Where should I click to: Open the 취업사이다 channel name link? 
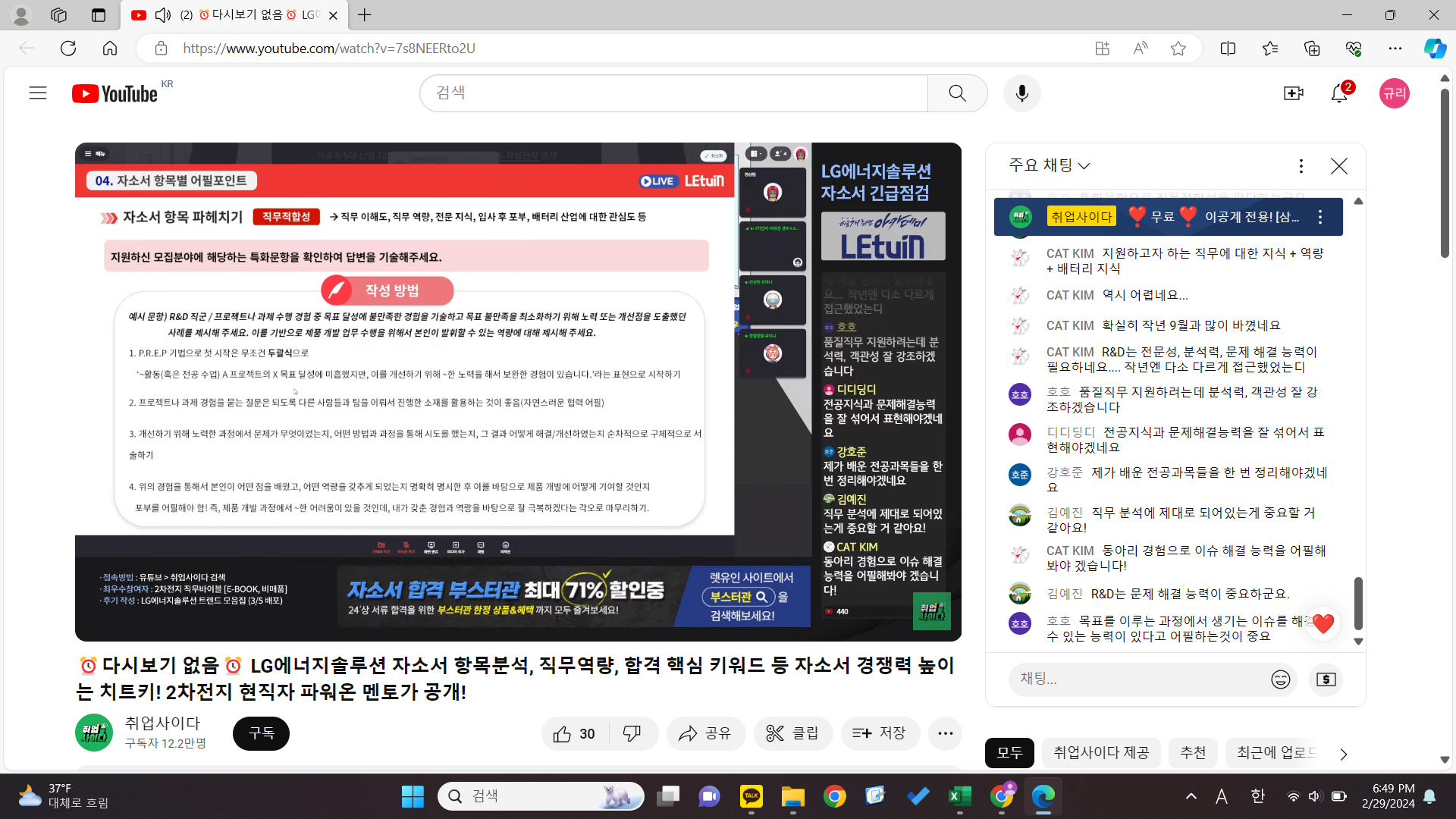(x=162, y=723)
